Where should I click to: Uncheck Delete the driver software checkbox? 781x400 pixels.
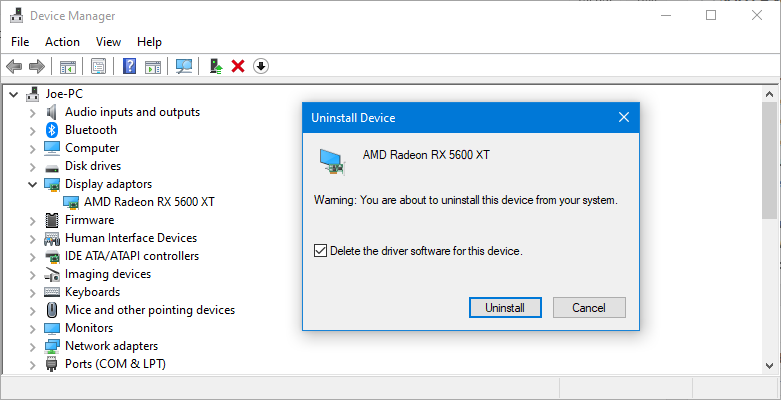point(320,251)
